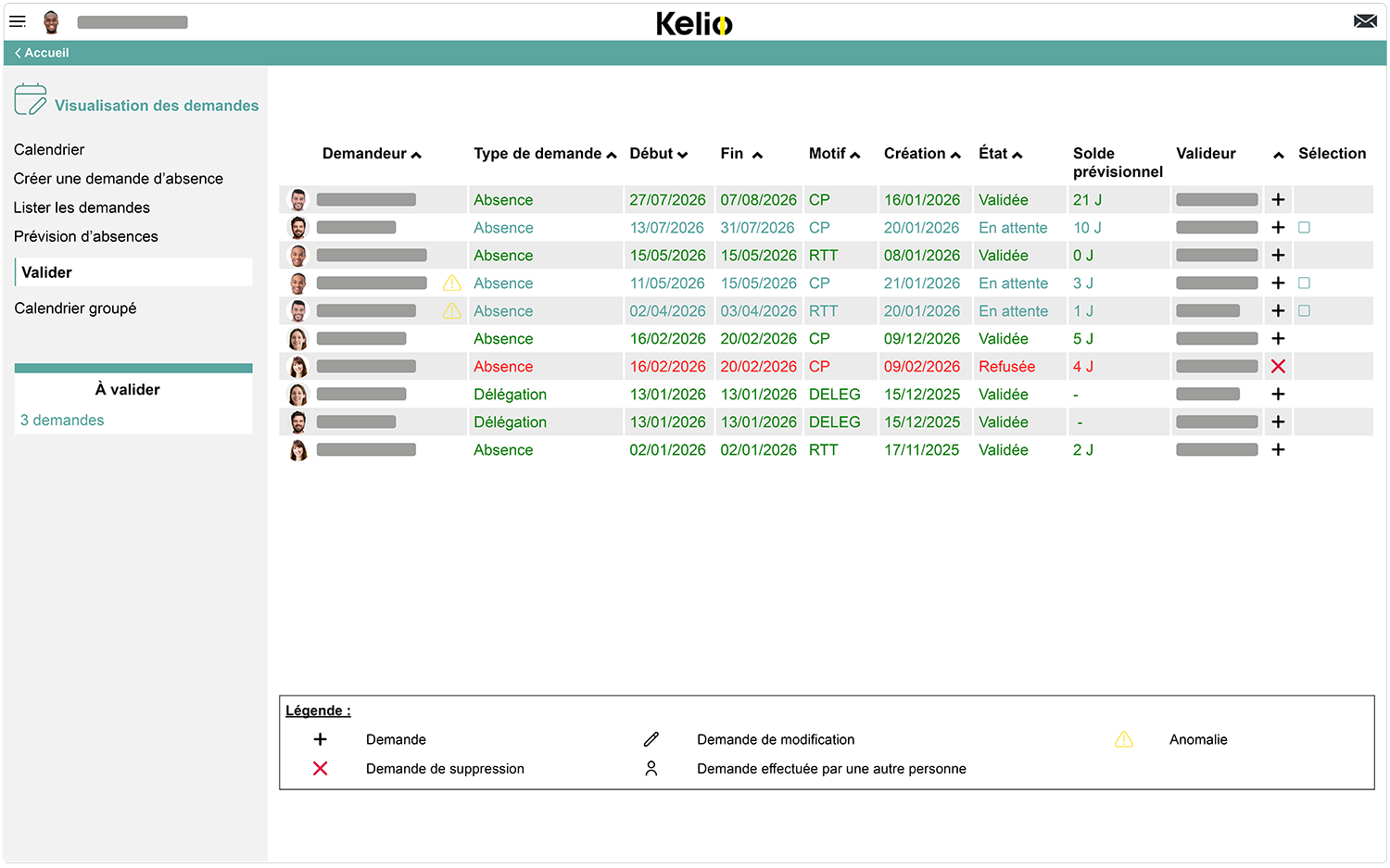This screenshot has width=1390, height=868.
Task: Click the user avatar in the top bar
Action: tap(52, 21)
